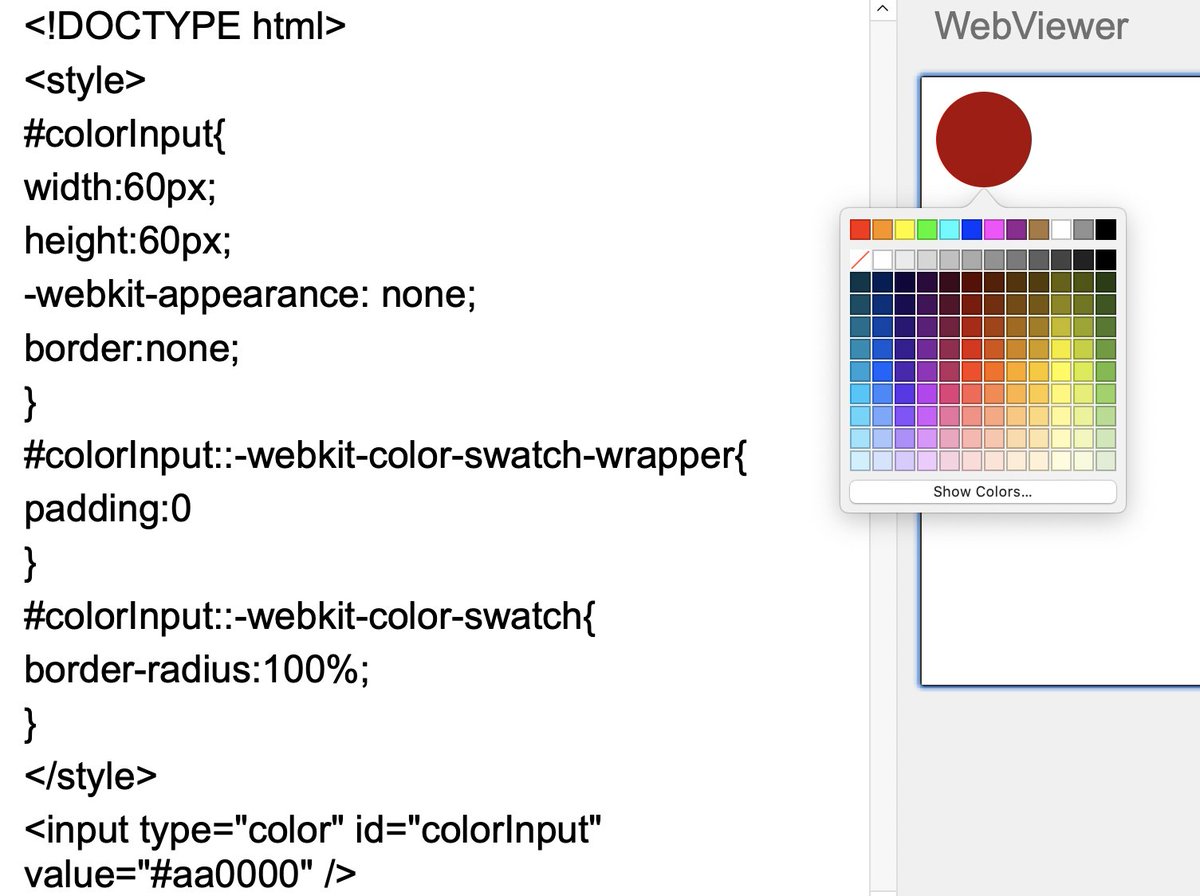
Task: Open the Show Colors… panel
Action: [982, 491]
